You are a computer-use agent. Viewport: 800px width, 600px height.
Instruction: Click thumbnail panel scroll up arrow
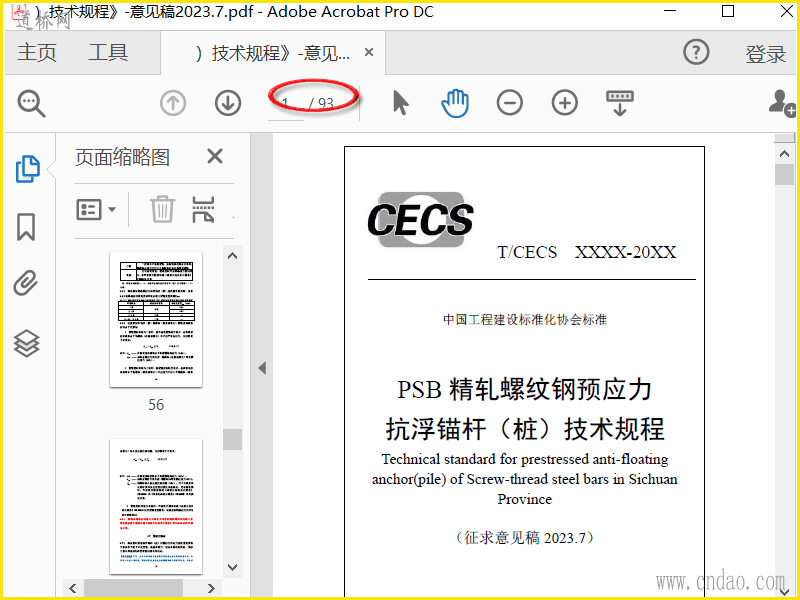[232, 256]
